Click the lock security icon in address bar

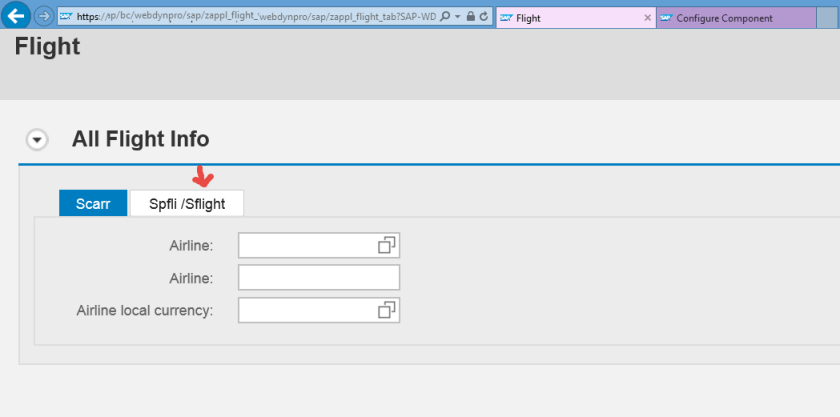[471, 17]
